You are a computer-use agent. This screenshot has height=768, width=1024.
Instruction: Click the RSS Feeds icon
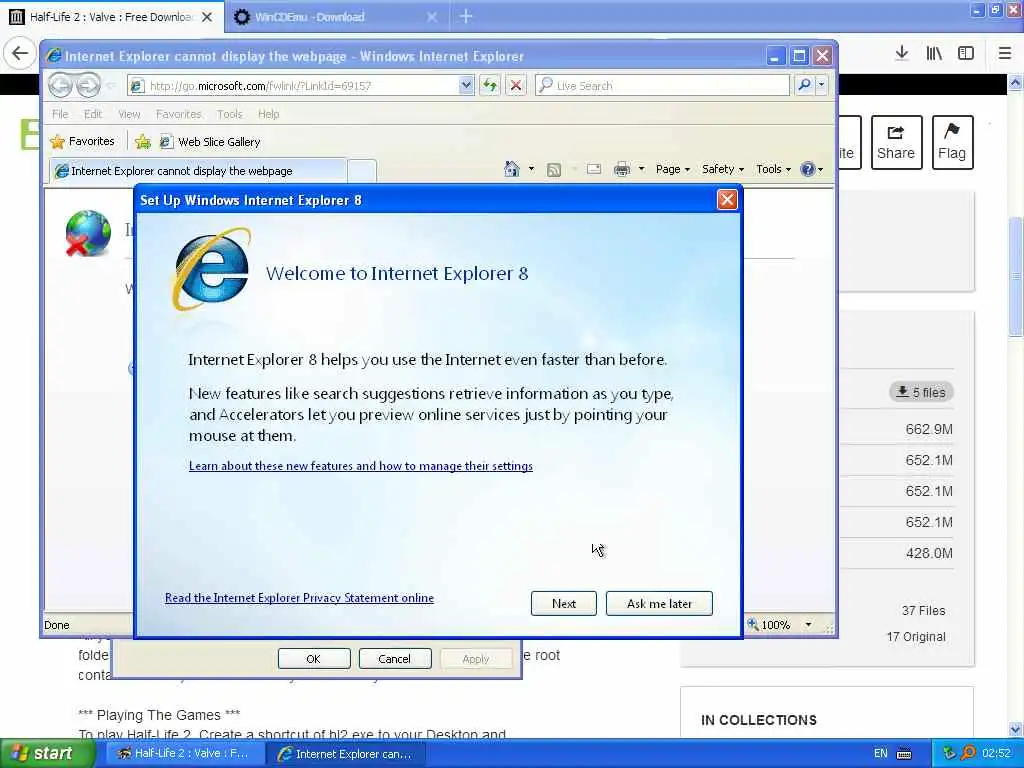[x=554, y=170]
